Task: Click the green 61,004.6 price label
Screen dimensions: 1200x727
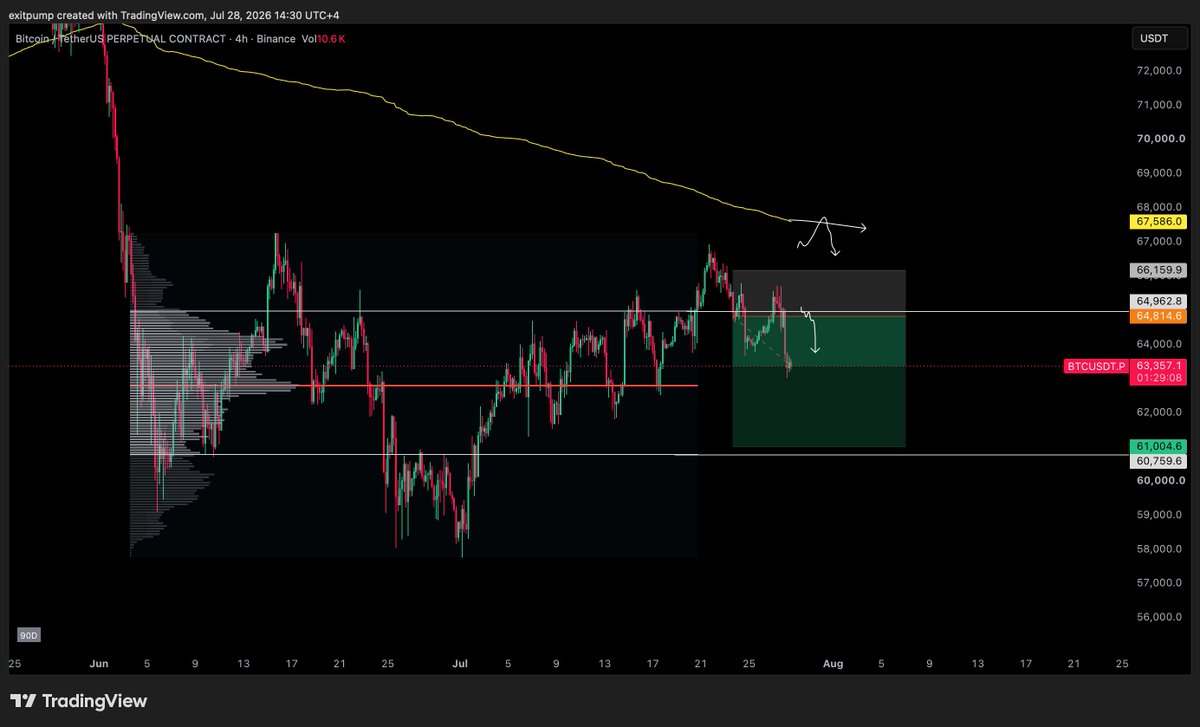Action: (1157, 446)
